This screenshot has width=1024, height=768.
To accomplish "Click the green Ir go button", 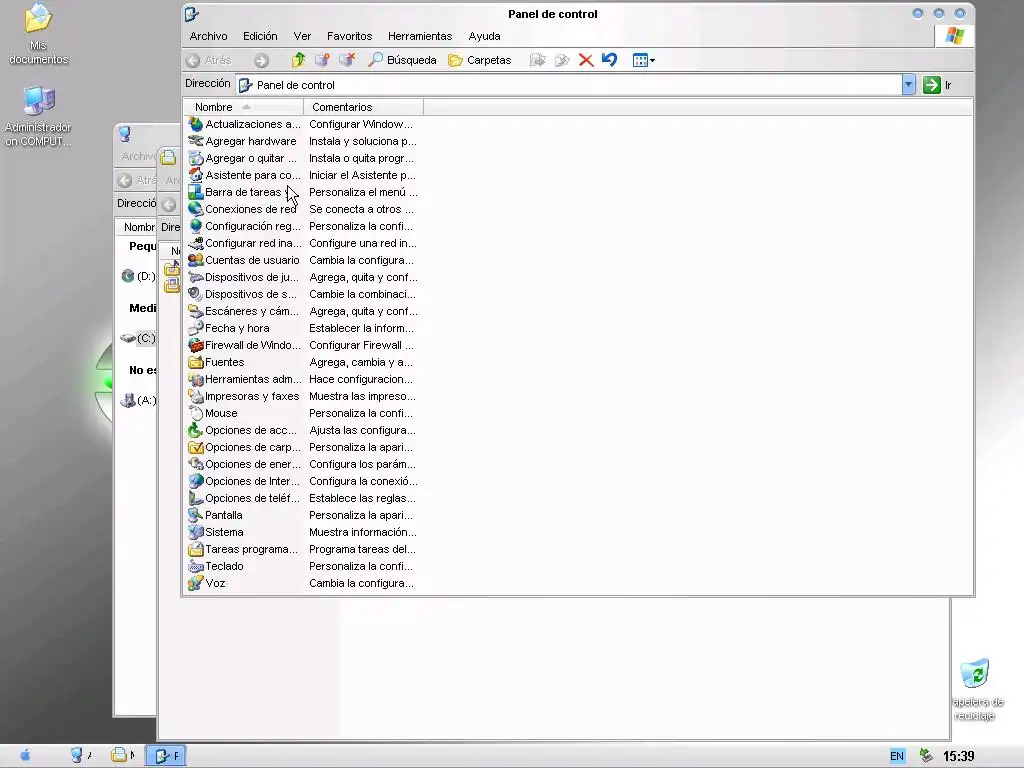I will (938, 85).
